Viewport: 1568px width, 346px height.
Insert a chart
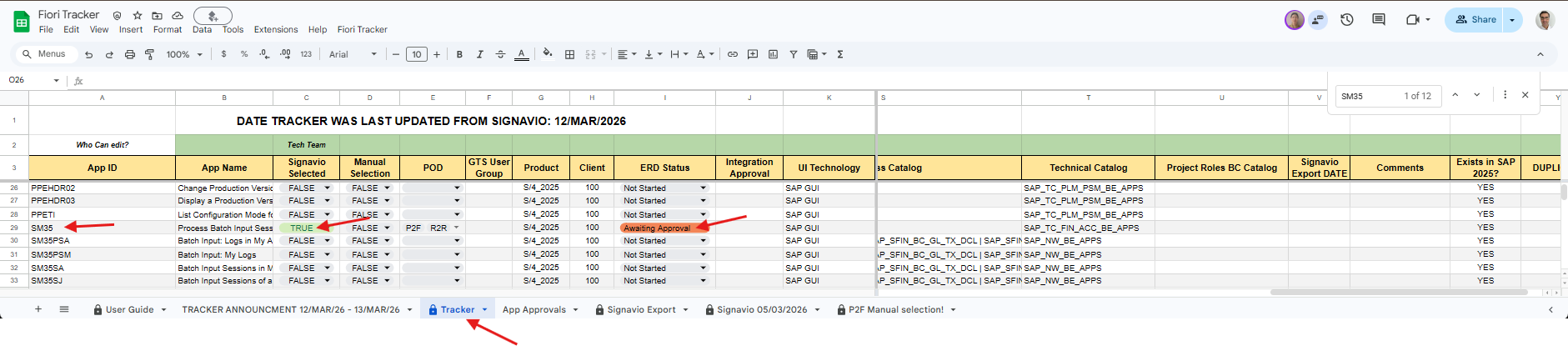[773, 54]
